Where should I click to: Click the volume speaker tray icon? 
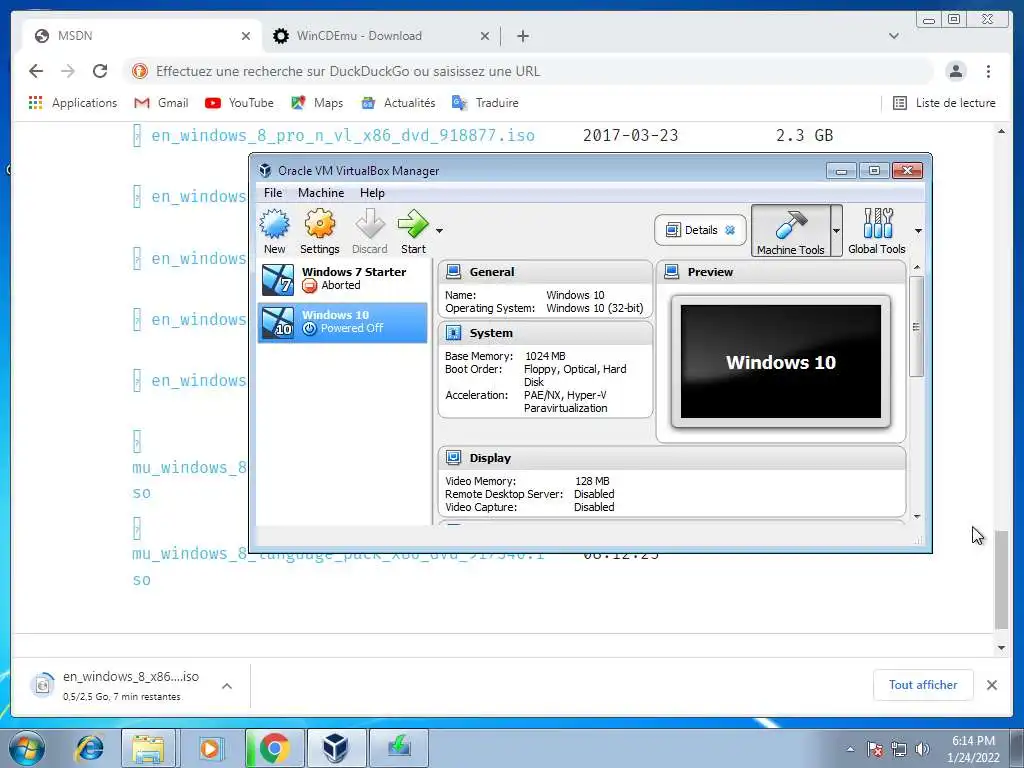tap(922, 749)
